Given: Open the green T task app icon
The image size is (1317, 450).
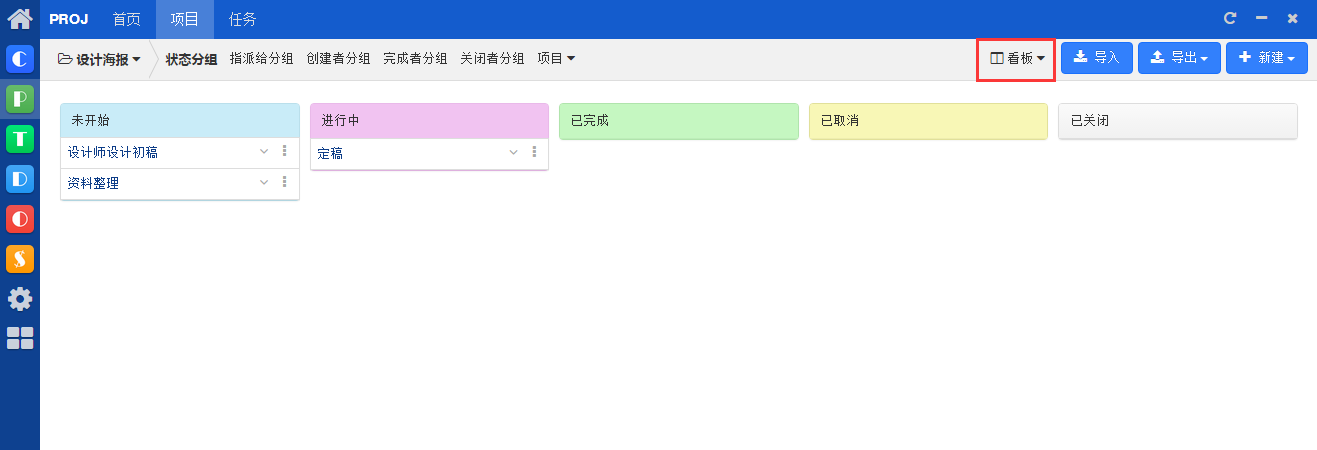Looking at the screenshot, I should [x=20, y=139].
